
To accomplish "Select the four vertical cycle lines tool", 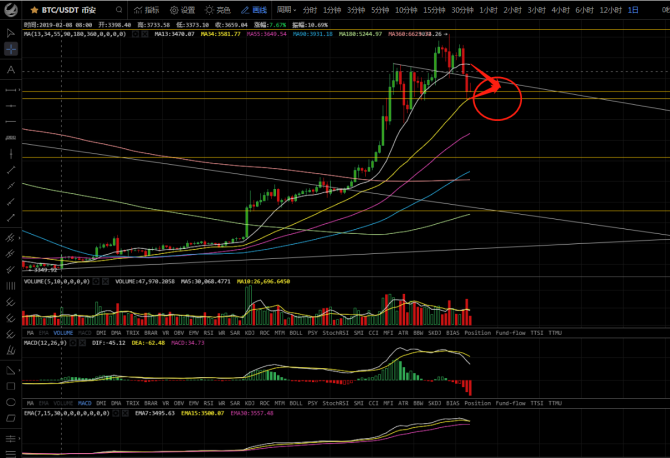I will tap(11, 286).
